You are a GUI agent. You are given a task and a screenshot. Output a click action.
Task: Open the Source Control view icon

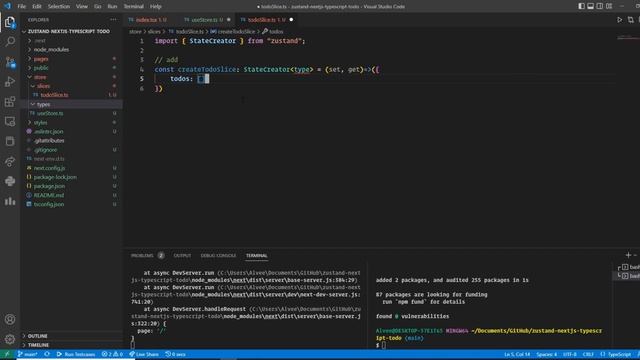(x=10, y=62)
